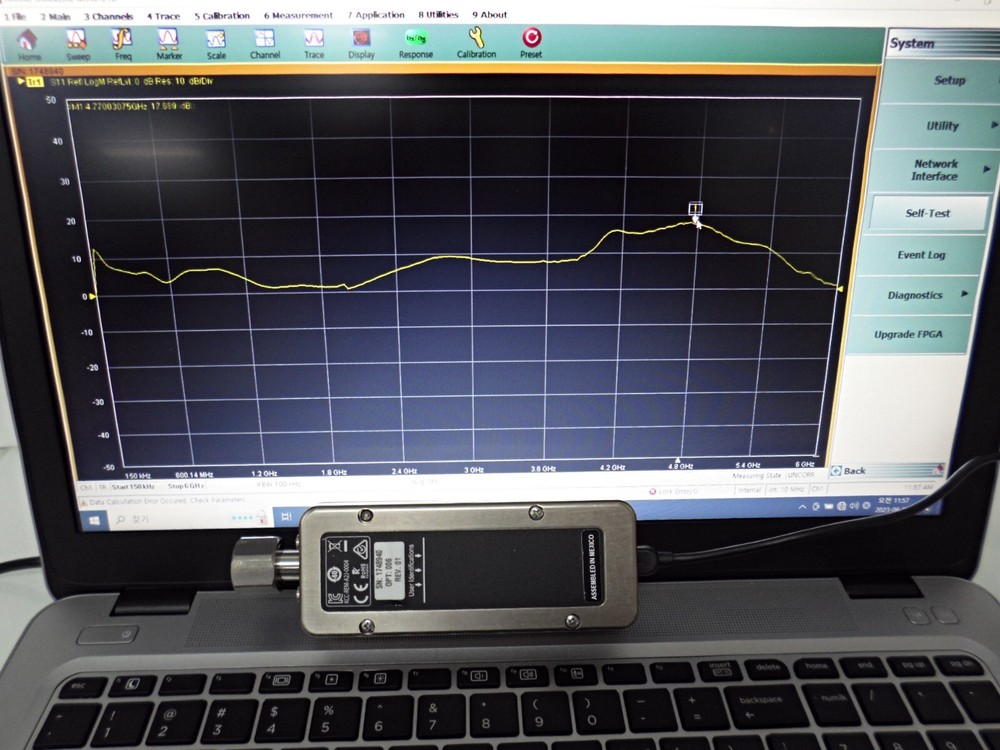Viewport: 1000px width, 750px height.
Task: Click the Stop 6 GHz status field
Action: pyautogui.click(x=186, y=486)
